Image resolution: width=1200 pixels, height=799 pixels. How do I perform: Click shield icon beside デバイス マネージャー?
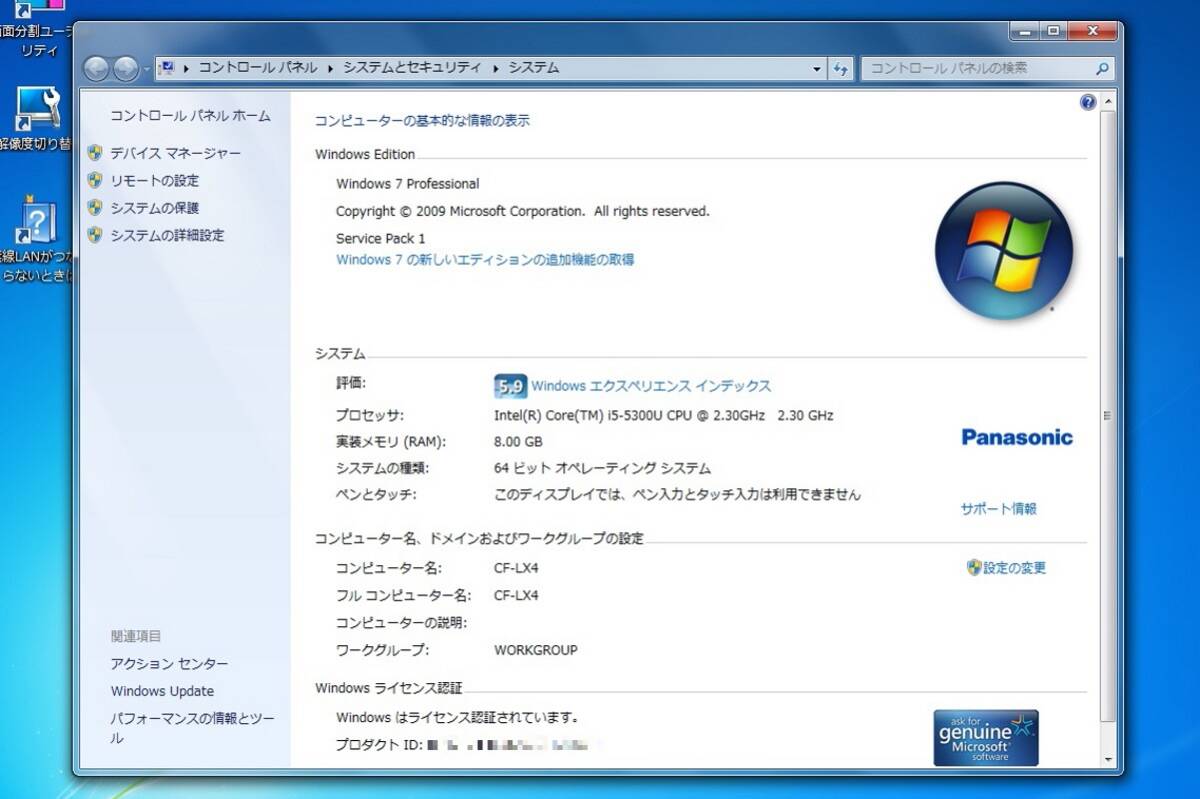tap(95, 153)
